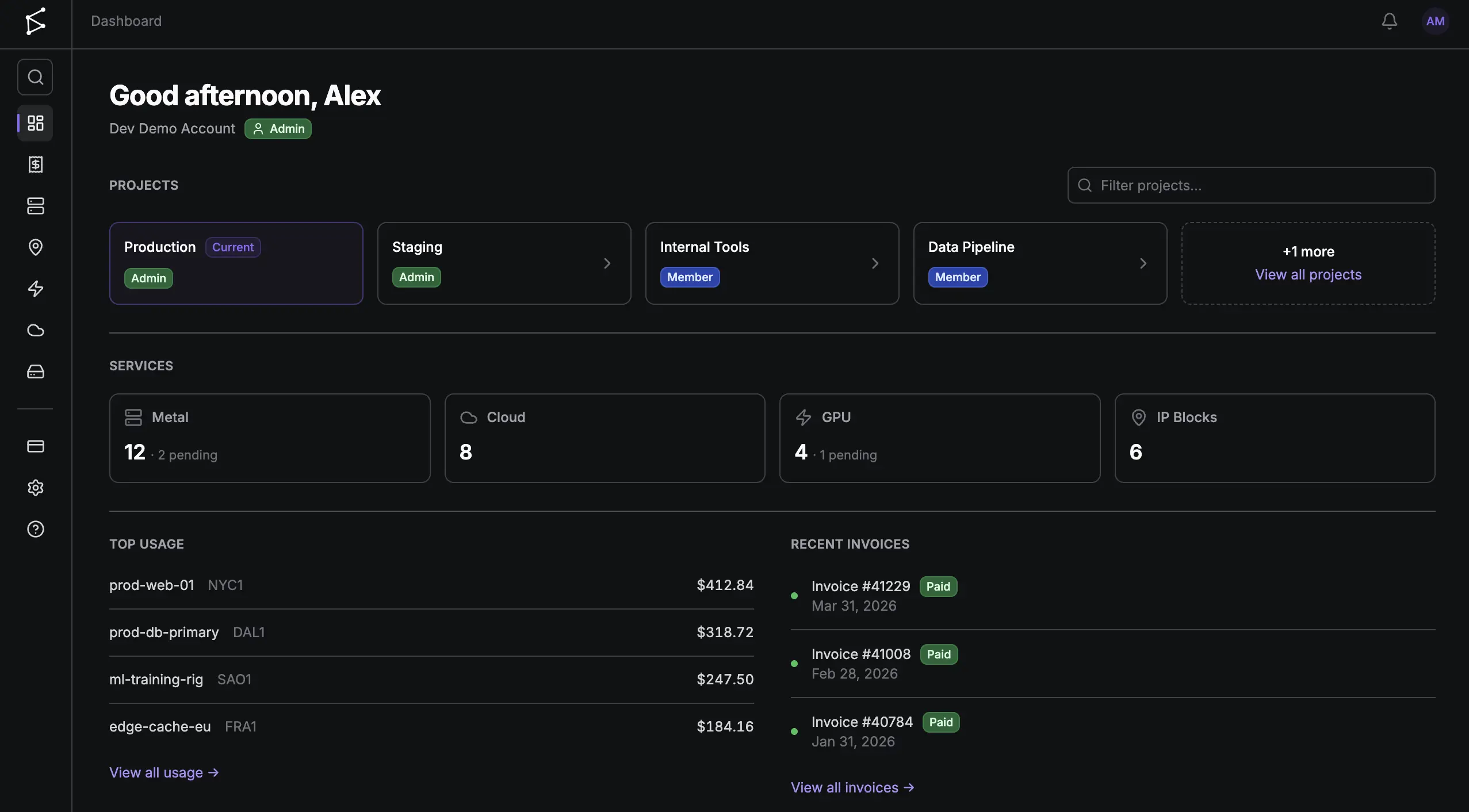1469x812 pixels.
Task: Click View all projects link
Action: coord(1308,275)
